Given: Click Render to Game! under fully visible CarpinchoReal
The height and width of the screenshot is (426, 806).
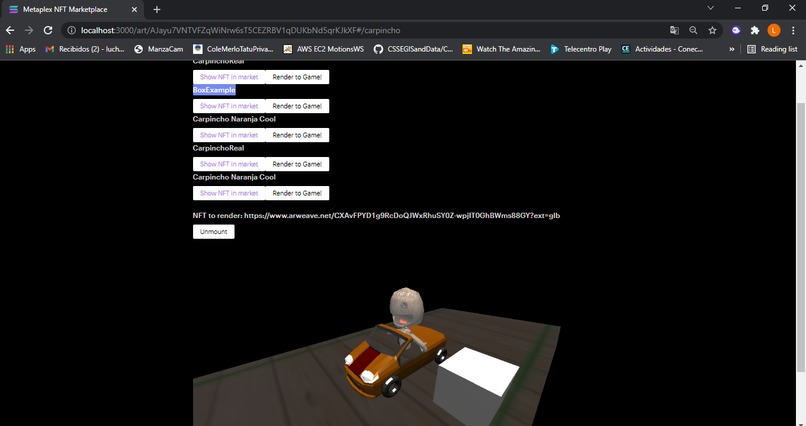Looking at the screenshot, I should (x=297, y=164).
